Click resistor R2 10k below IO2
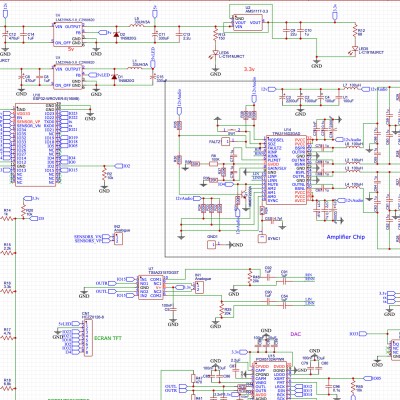The image size is (400, 400). 104,174
